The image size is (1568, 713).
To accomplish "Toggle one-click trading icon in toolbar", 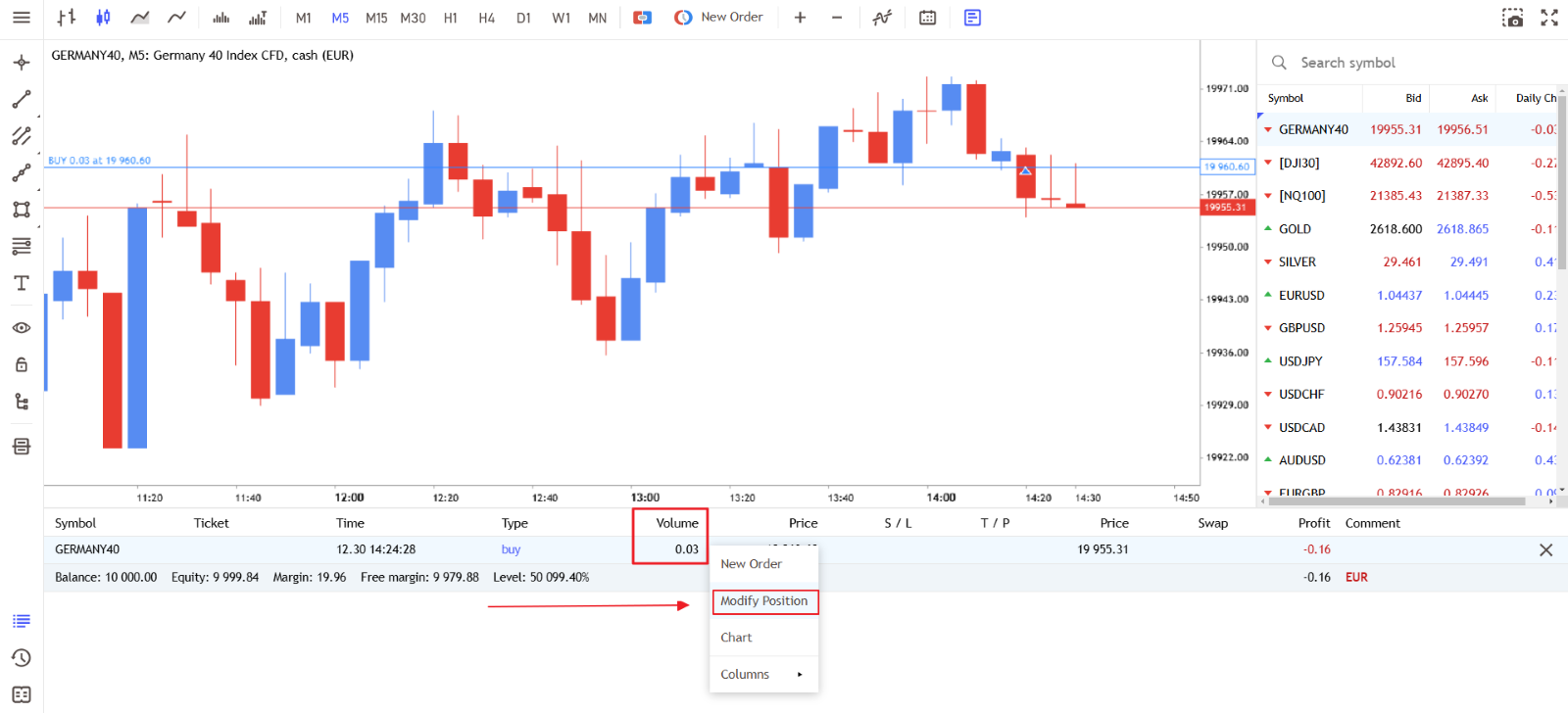I will 643,18.
